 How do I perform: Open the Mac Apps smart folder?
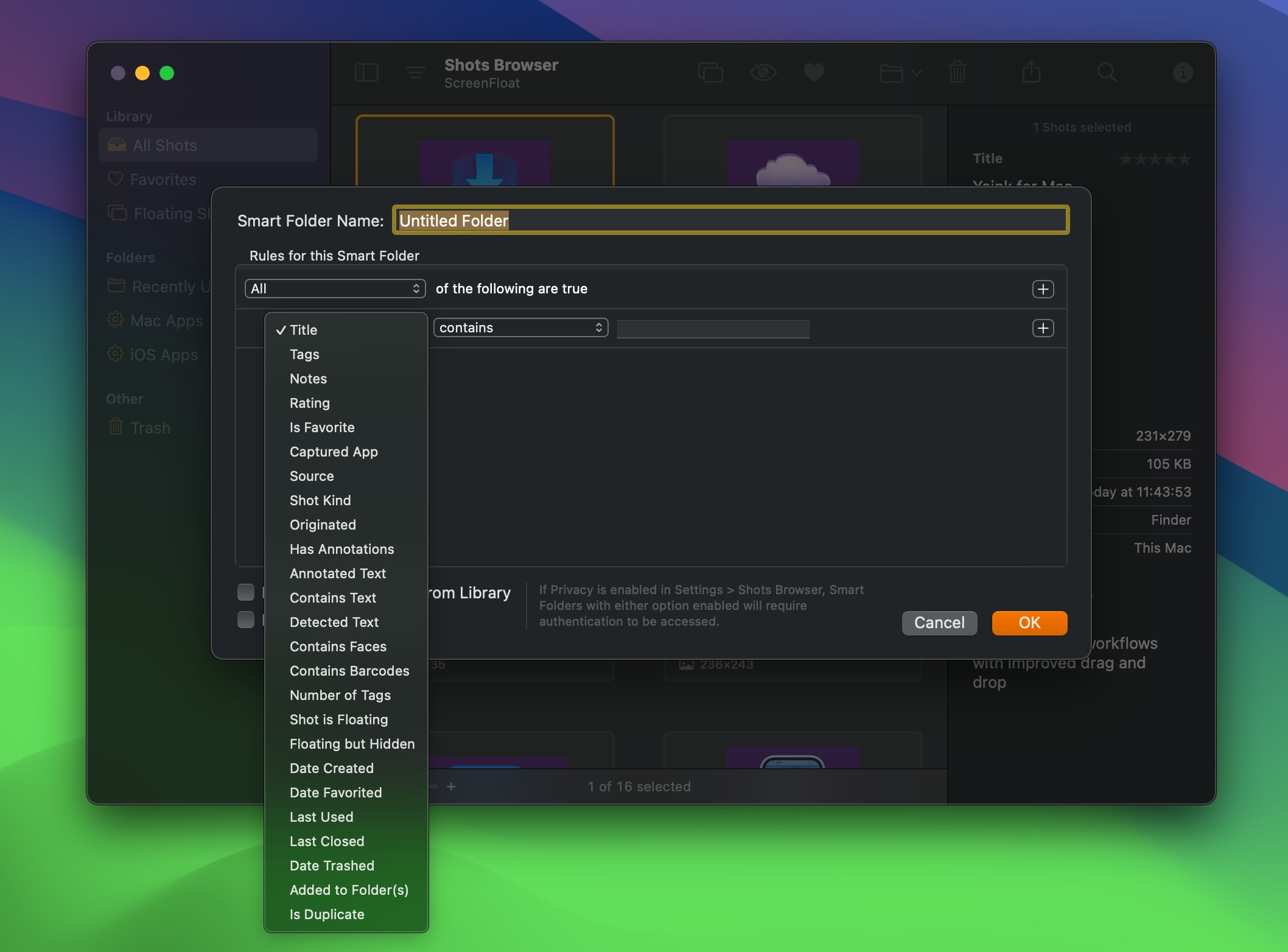155,320
